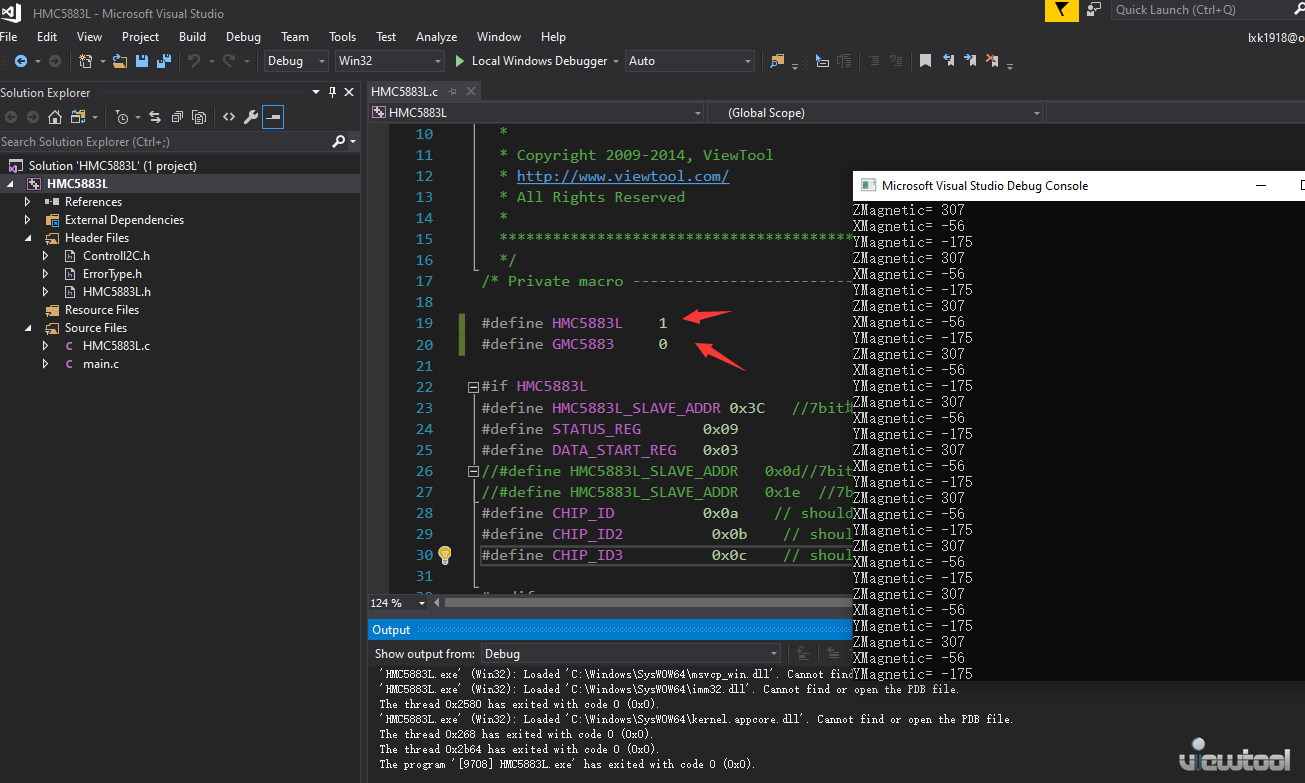Close the Solution Explorer panel
Image resolution: width=1305 pixels, height=783 pixels.
tap(349, 92)
